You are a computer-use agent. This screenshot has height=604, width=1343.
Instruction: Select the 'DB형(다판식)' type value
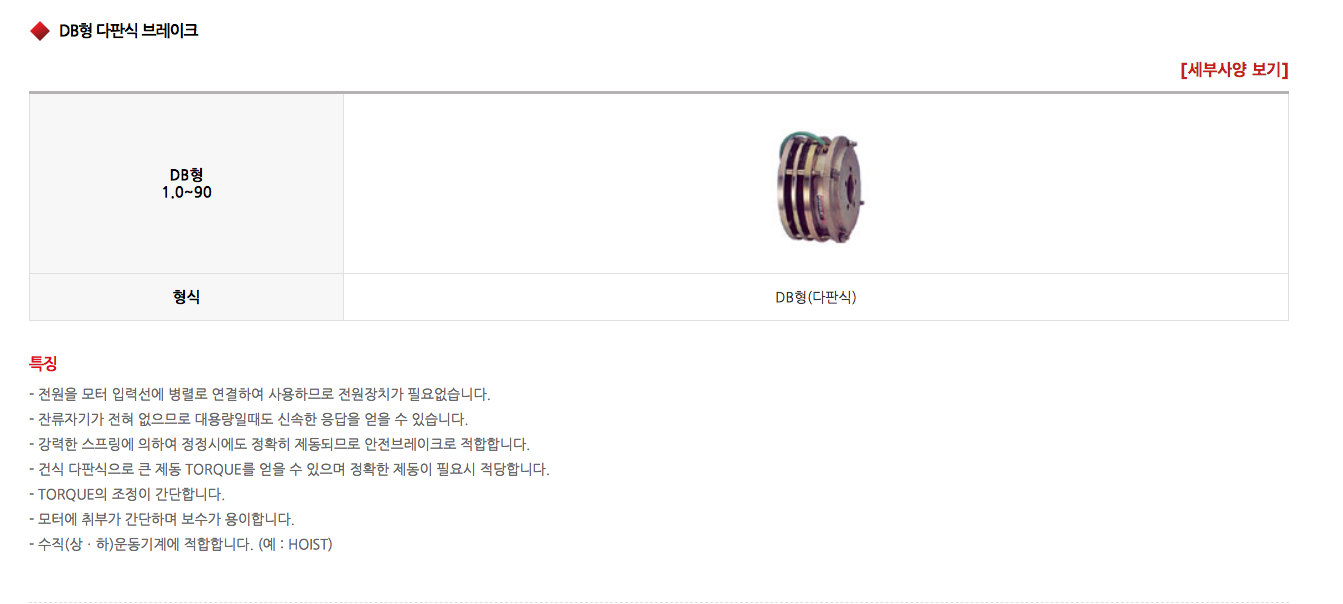click(x=816, y=298)
